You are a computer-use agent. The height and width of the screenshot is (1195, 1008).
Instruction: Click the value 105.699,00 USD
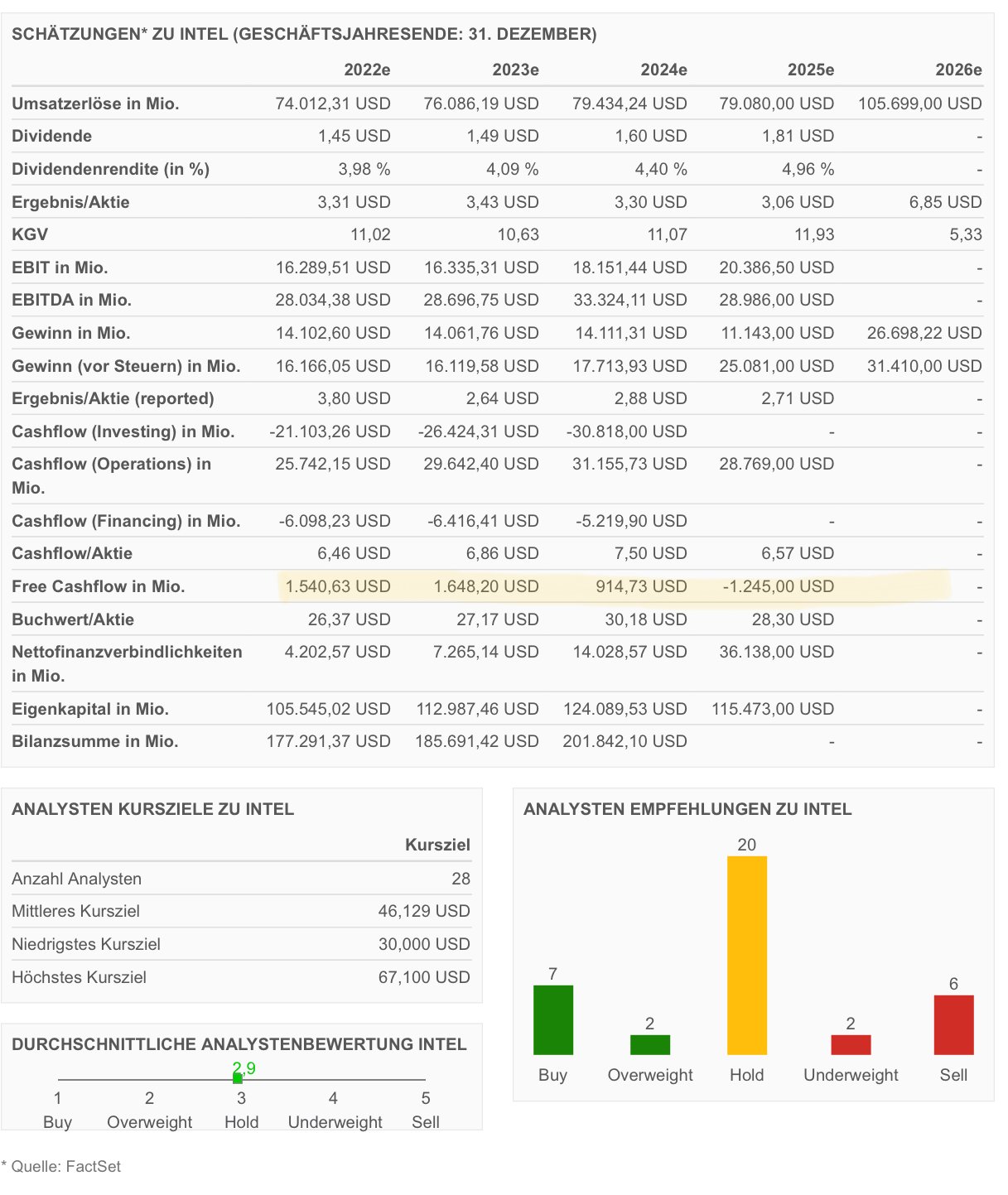click(920, 104)
